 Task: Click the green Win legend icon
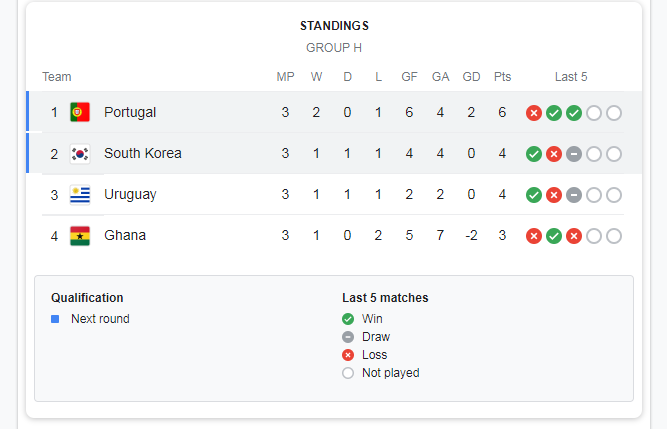point(348,319)
